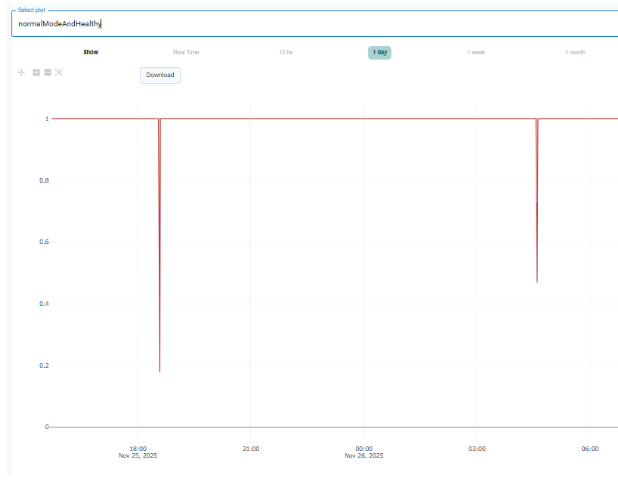The height and width of the screenshot is (503, 618).
Task: Click the 00:00 Nov 26 axis label
Action: (x=364, y=452)
